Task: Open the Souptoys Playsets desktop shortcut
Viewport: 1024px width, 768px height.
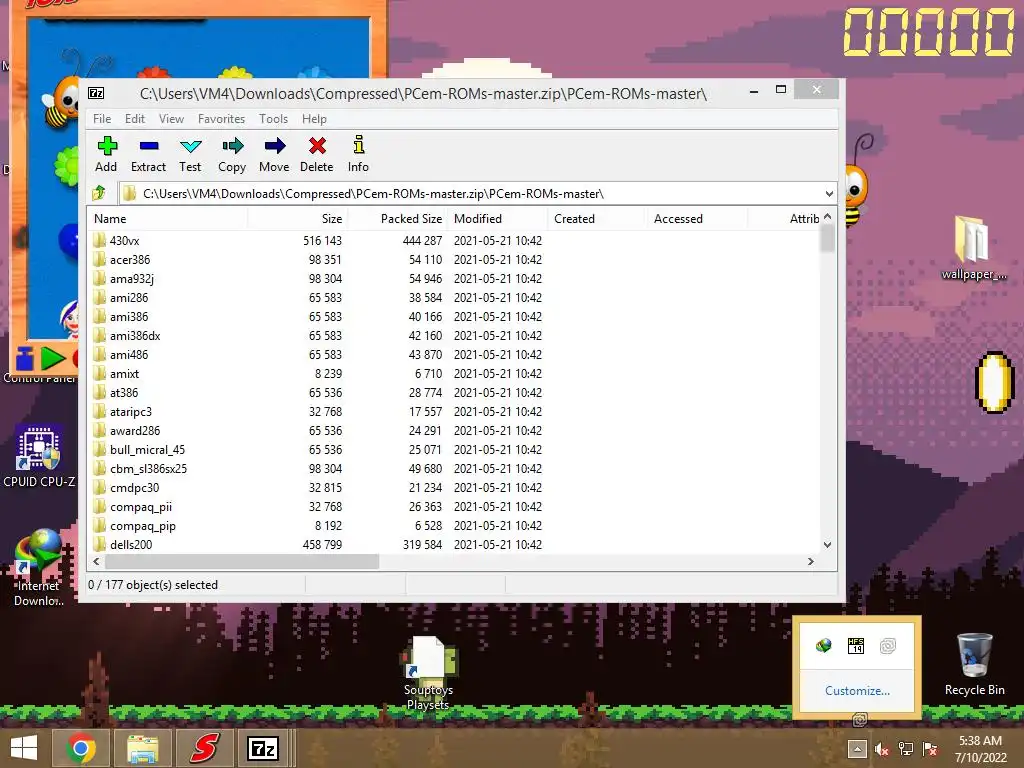Action: pyautogui.click(x=428, y=673)
